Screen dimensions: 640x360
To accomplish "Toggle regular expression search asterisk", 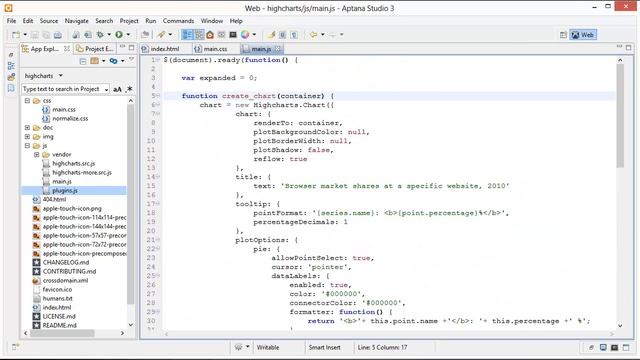I will pos(129,89).
